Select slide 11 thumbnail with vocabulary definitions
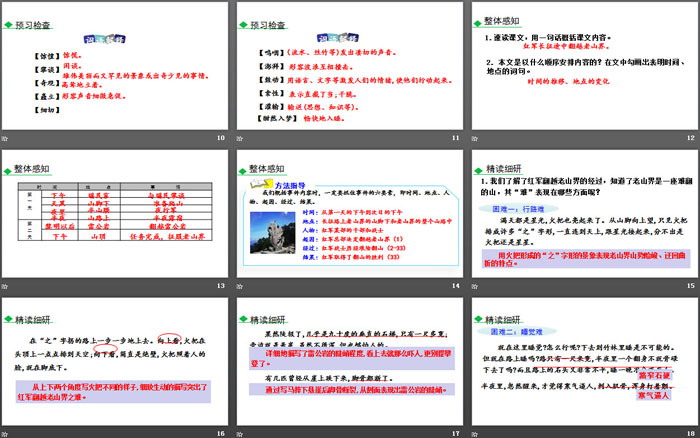The image size is (700, 438). [350, 66]
